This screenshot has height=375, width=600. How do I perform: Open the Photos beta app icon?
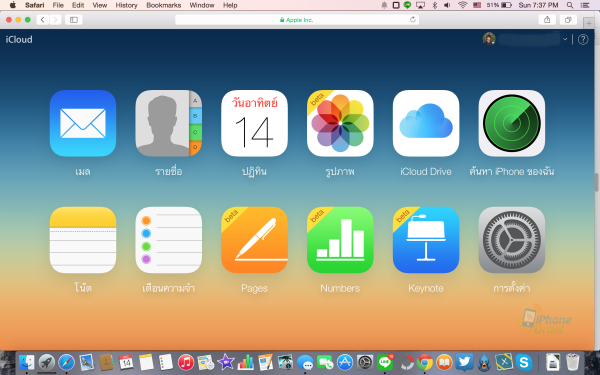point(340,123)
